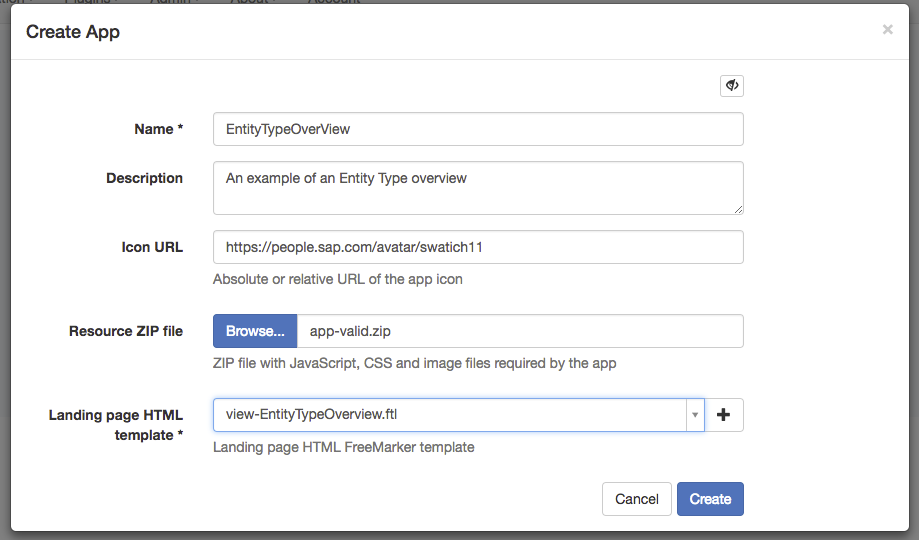Viewport: 919px width, 540px height.
Task: Click the Browse... button
Action: click(x=255, y=331)
